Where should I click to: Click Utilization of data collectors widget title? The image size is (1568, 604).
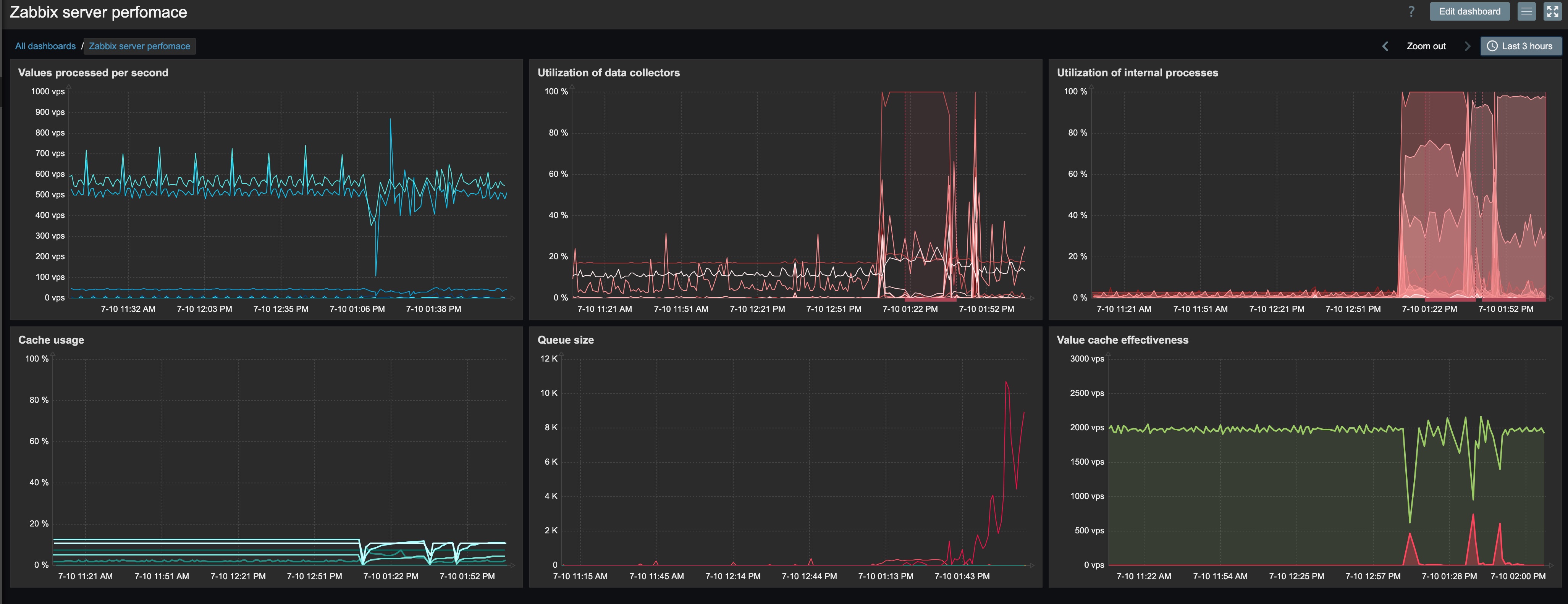point(609,73)
